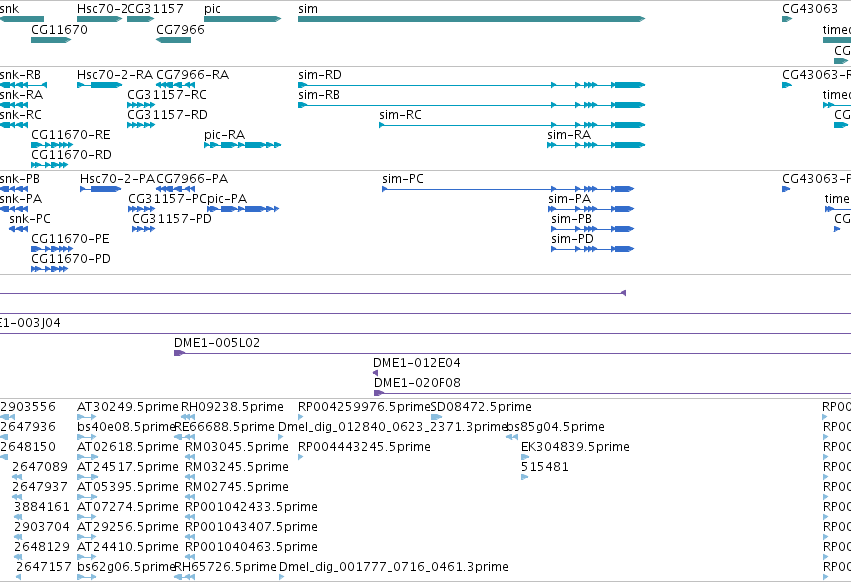This screenshot has height=582, width=851.
Task: Click the AT30249.5prime EST label
Action: coord(128,407)
